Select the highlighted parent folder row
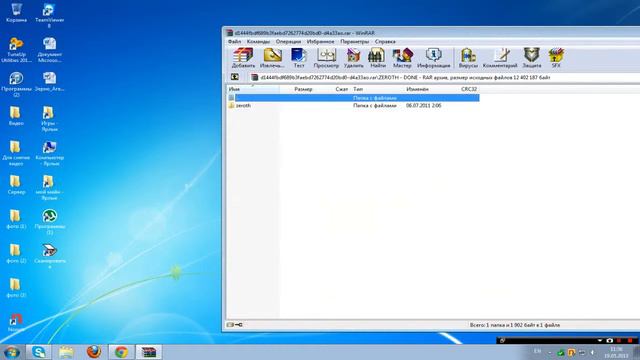Viewport: 640px width, 360px height. point(353,98)
